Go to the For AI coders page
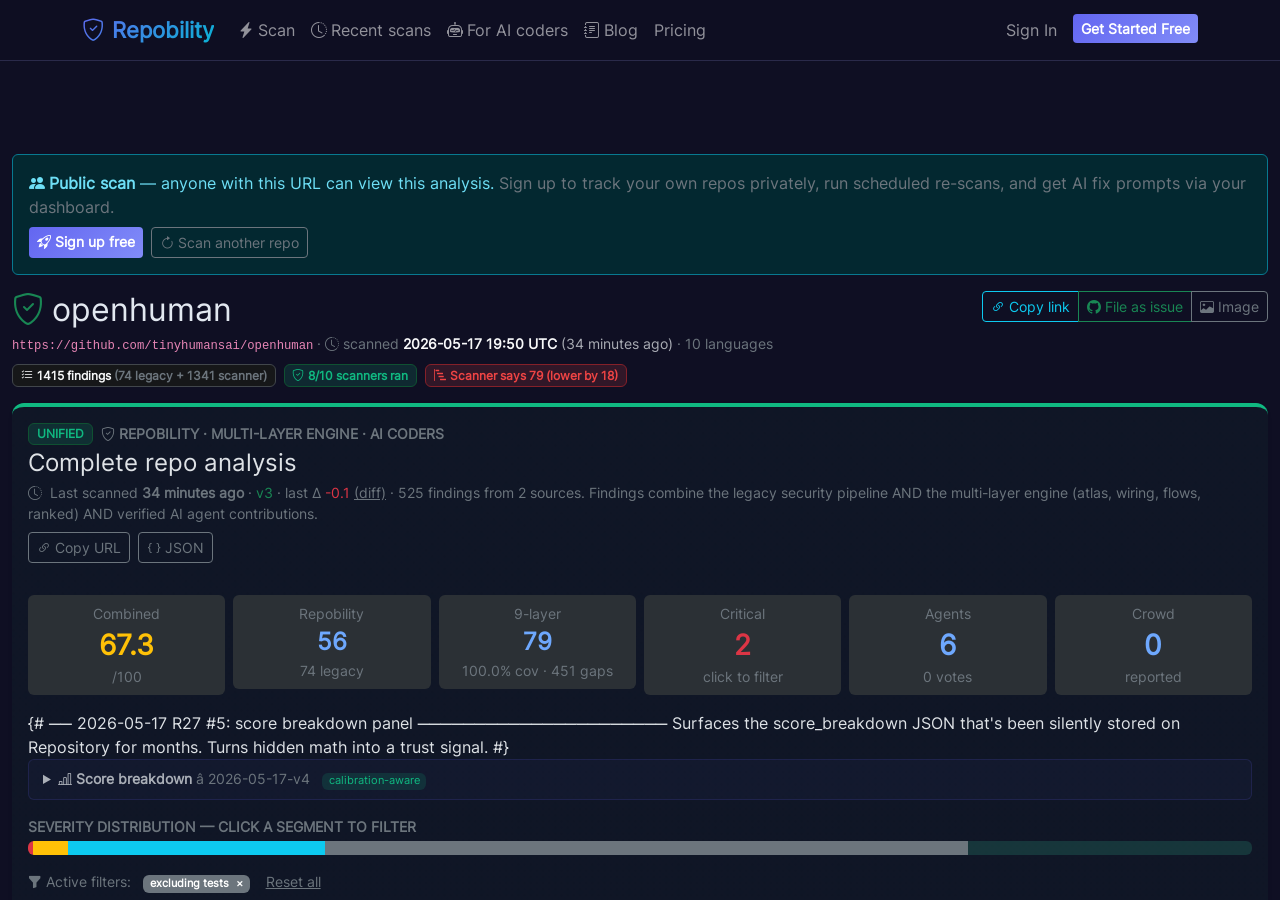1280x900 pixels. pos(507,30)
